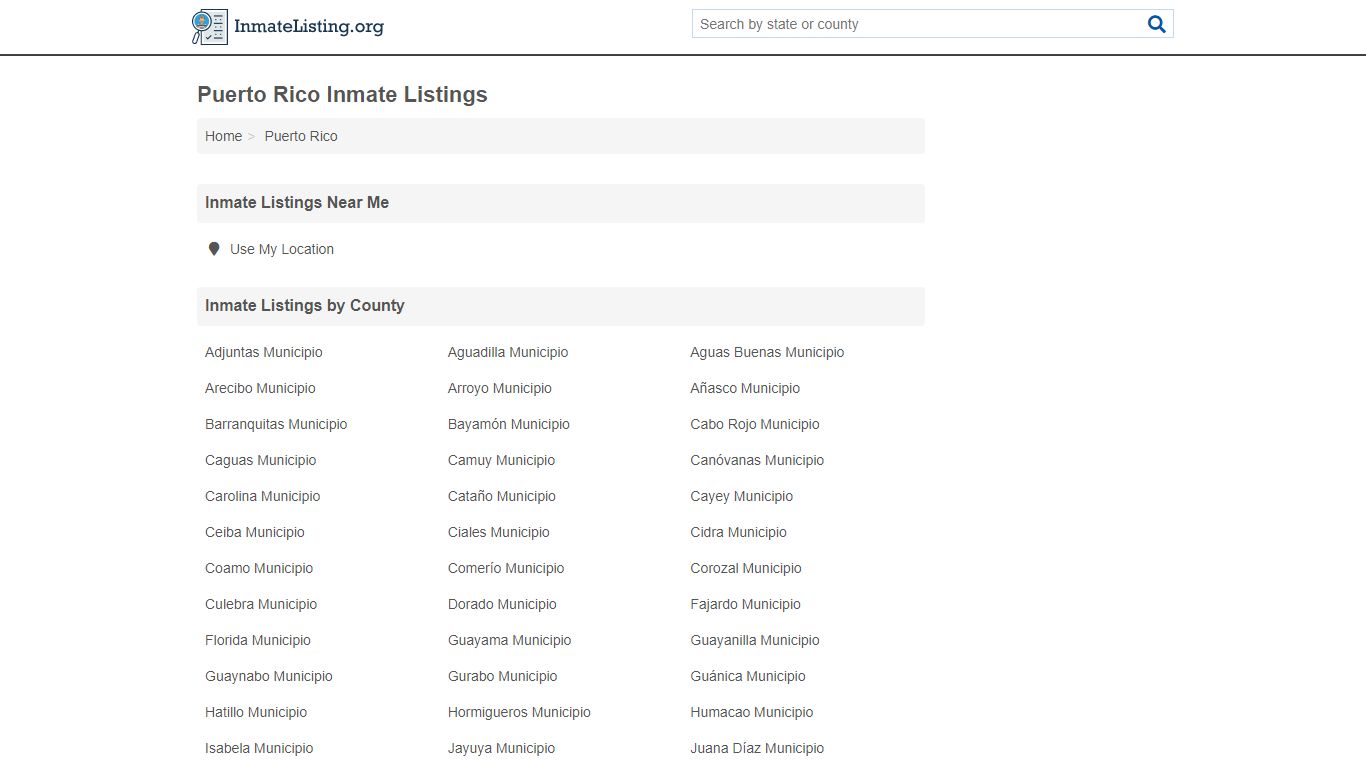Choose Ceiba Municipio

(255, 532)
